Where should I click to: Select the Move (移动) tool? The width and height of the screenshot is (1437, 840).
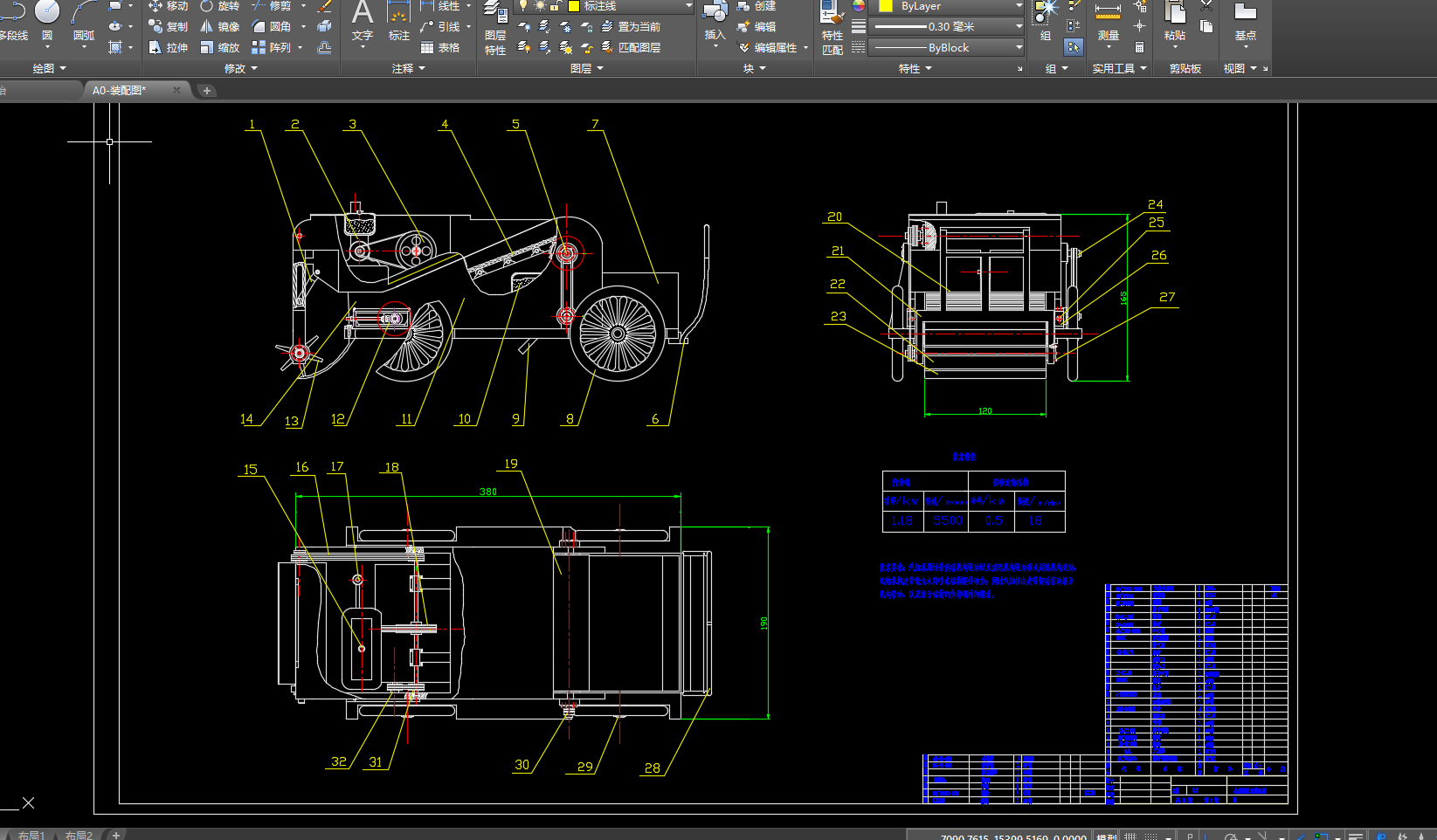pyautogui.click(x=168, y=6)
